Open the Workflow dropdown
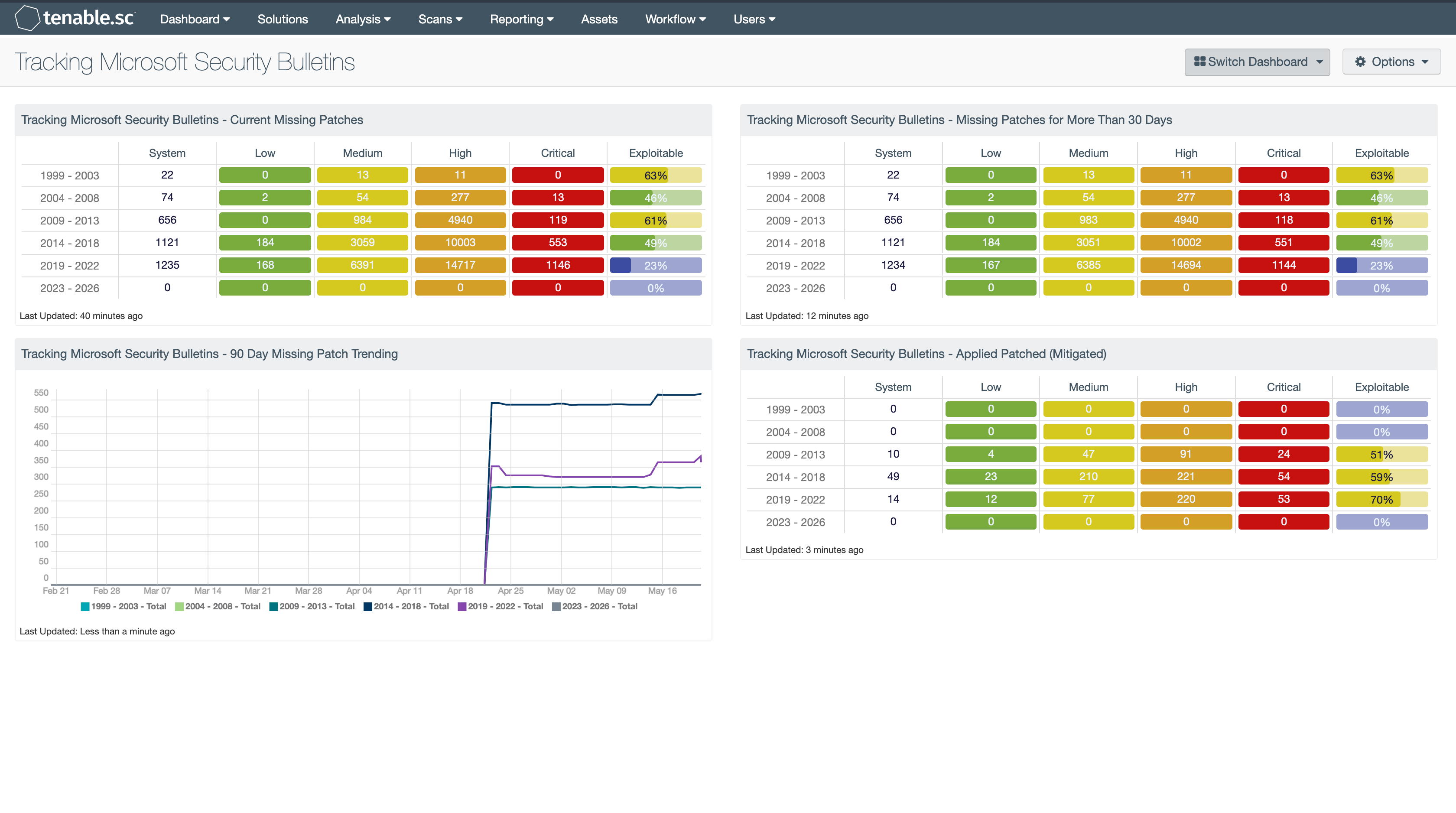 (x=676, y=19)
